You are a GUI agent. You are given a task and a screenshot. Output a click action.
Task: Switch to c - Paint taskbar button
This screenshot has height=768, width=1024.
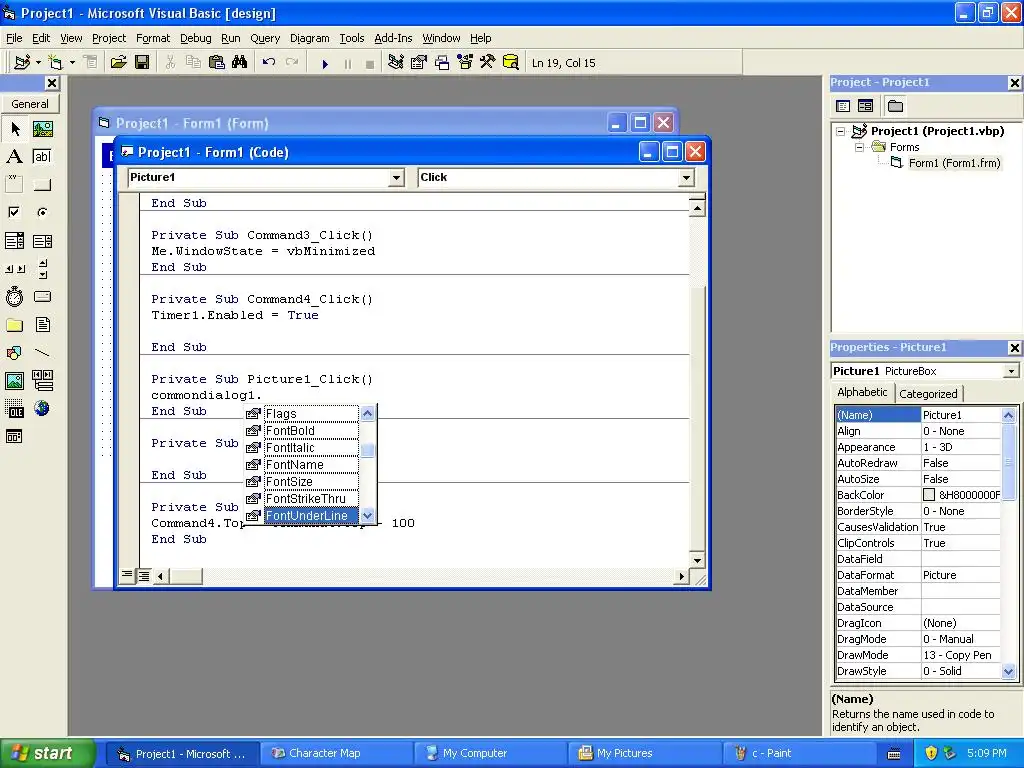click(x=799, y=753)
